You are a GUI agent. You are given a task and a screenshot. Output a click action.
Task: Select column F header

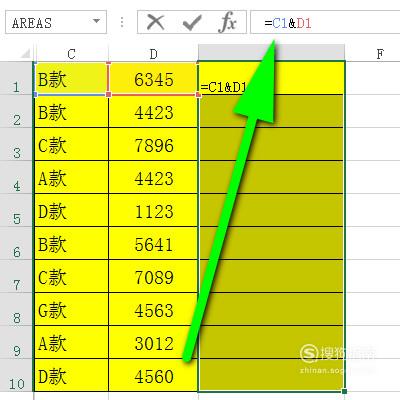pyautogui.click(x=380, y=53)
